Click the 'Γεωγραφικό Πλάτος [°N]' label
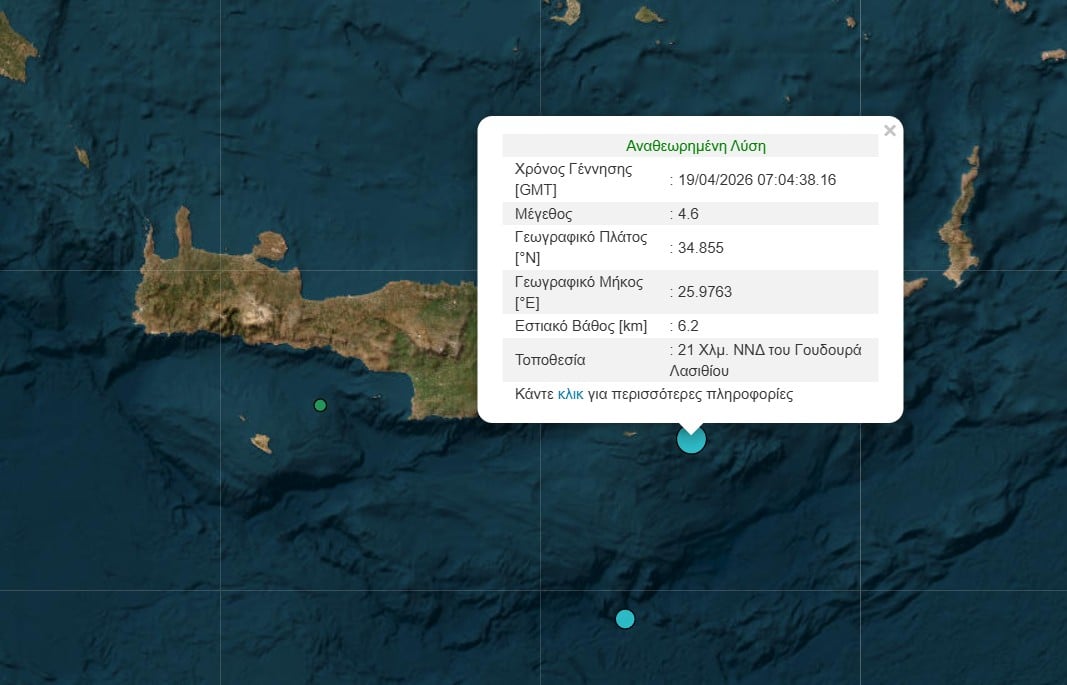The width and height of the screenshot is (1067, 685). click(580, 248)
